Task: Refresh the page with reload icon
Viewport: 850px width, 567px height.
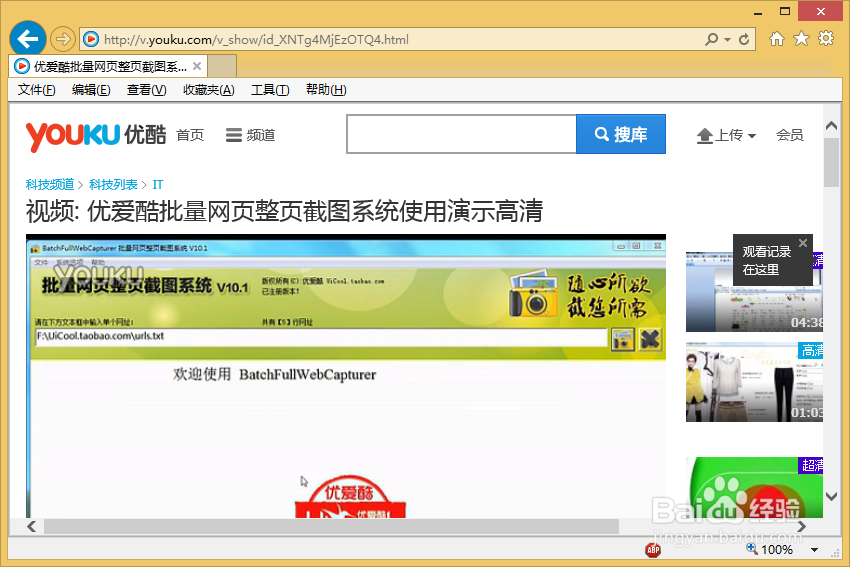Action: (x=744, y=39)
